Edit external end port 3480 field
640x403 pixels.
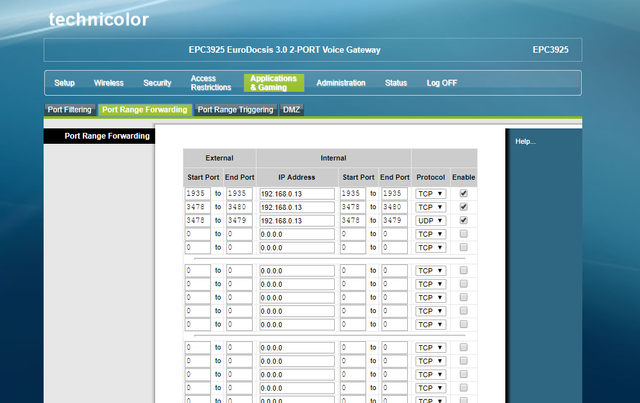pyautogui.click(x=240, y=207)
